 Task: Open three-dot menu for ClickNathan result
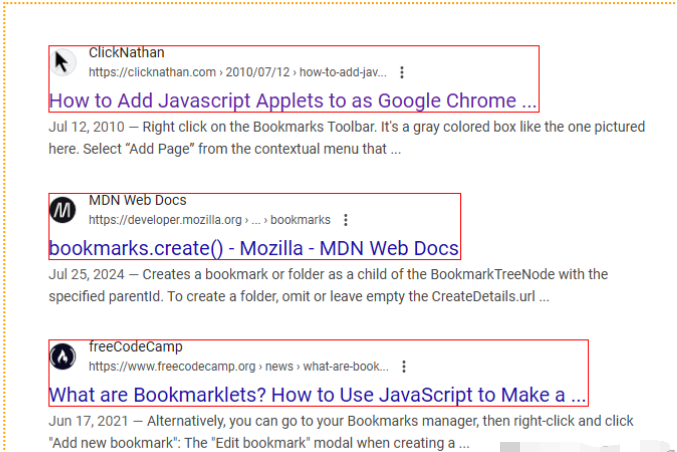tap(402, 73)
